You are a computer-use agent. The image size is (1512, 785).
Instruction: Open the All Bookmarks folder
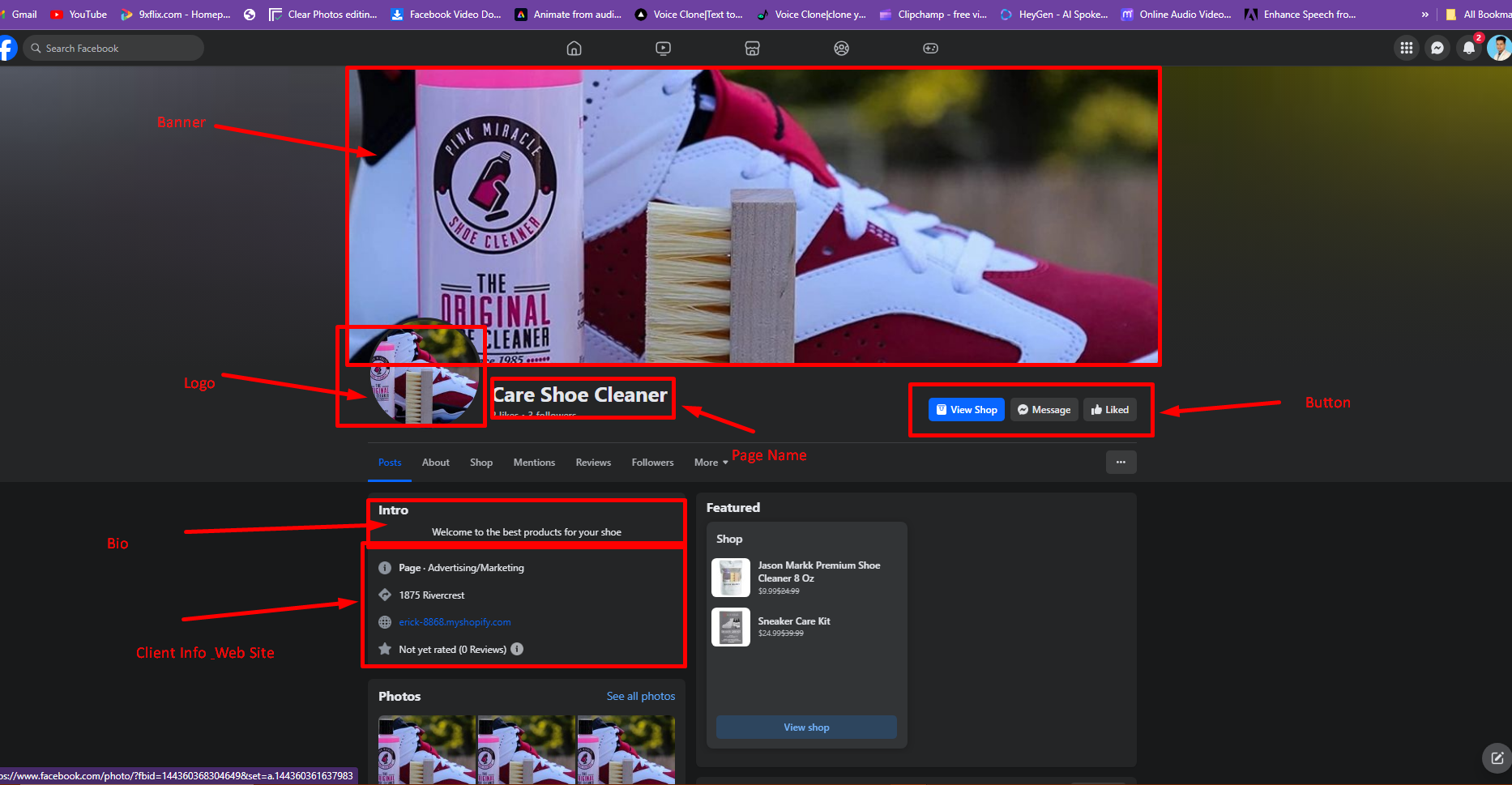click(1479, 15)
